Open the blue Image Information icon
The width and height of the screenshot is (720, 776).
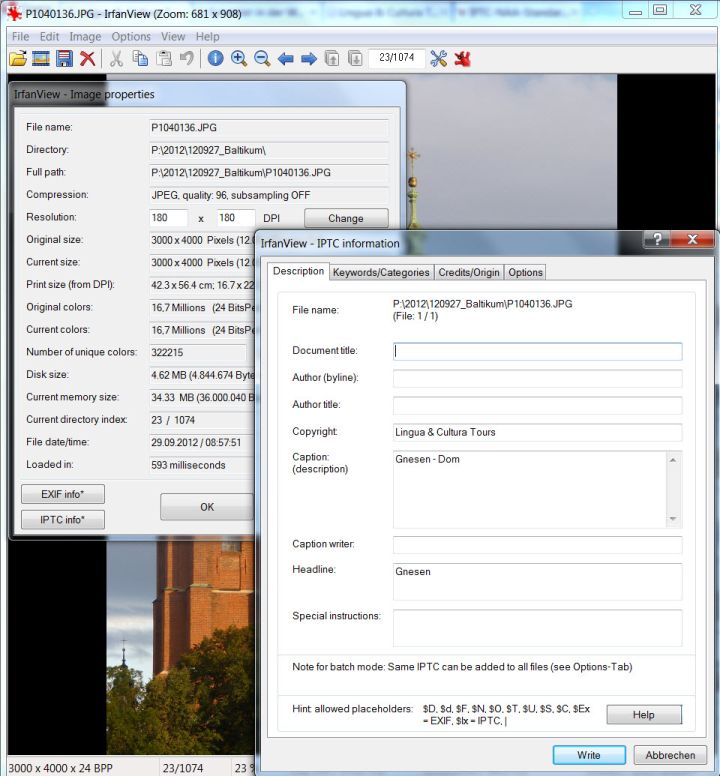(x=215, y=58)
